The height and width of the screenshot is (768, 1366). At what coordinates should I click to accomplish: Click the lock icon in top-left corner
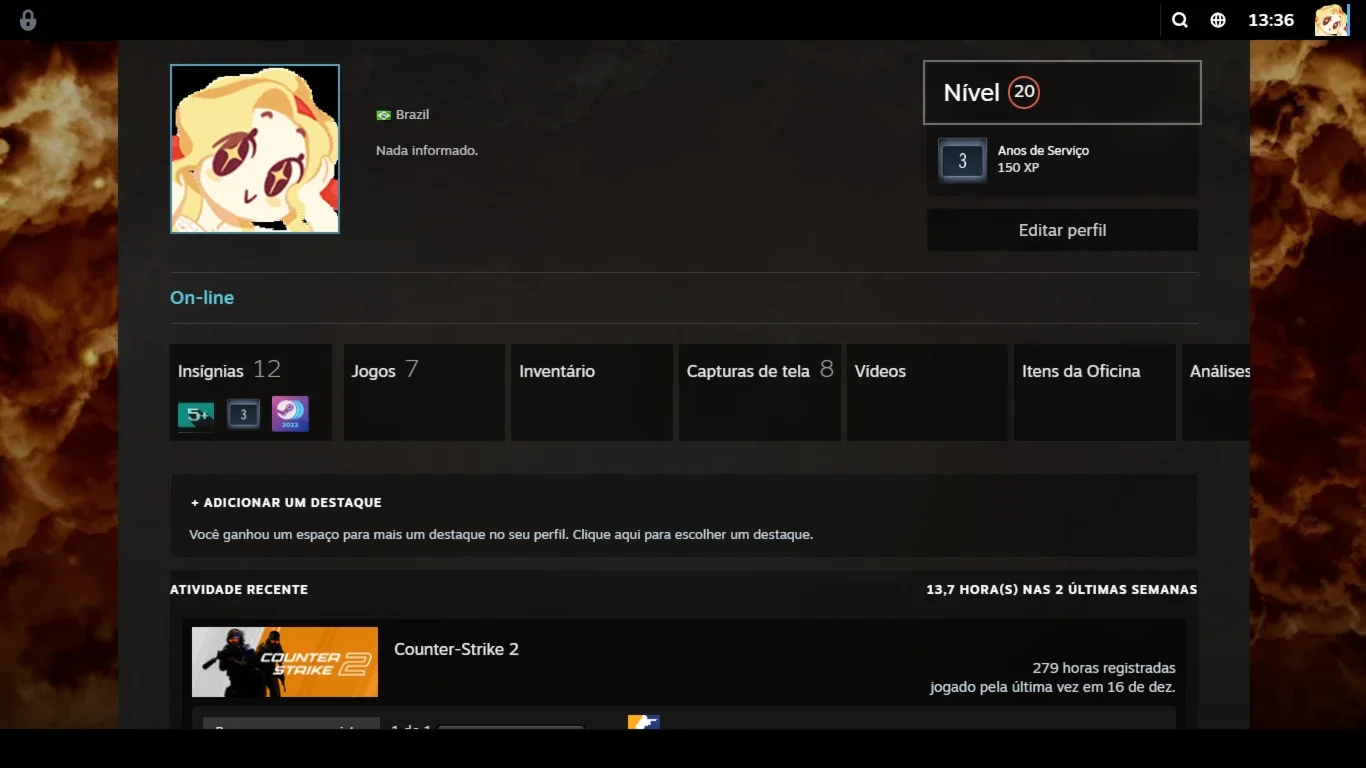coord(28,20)
